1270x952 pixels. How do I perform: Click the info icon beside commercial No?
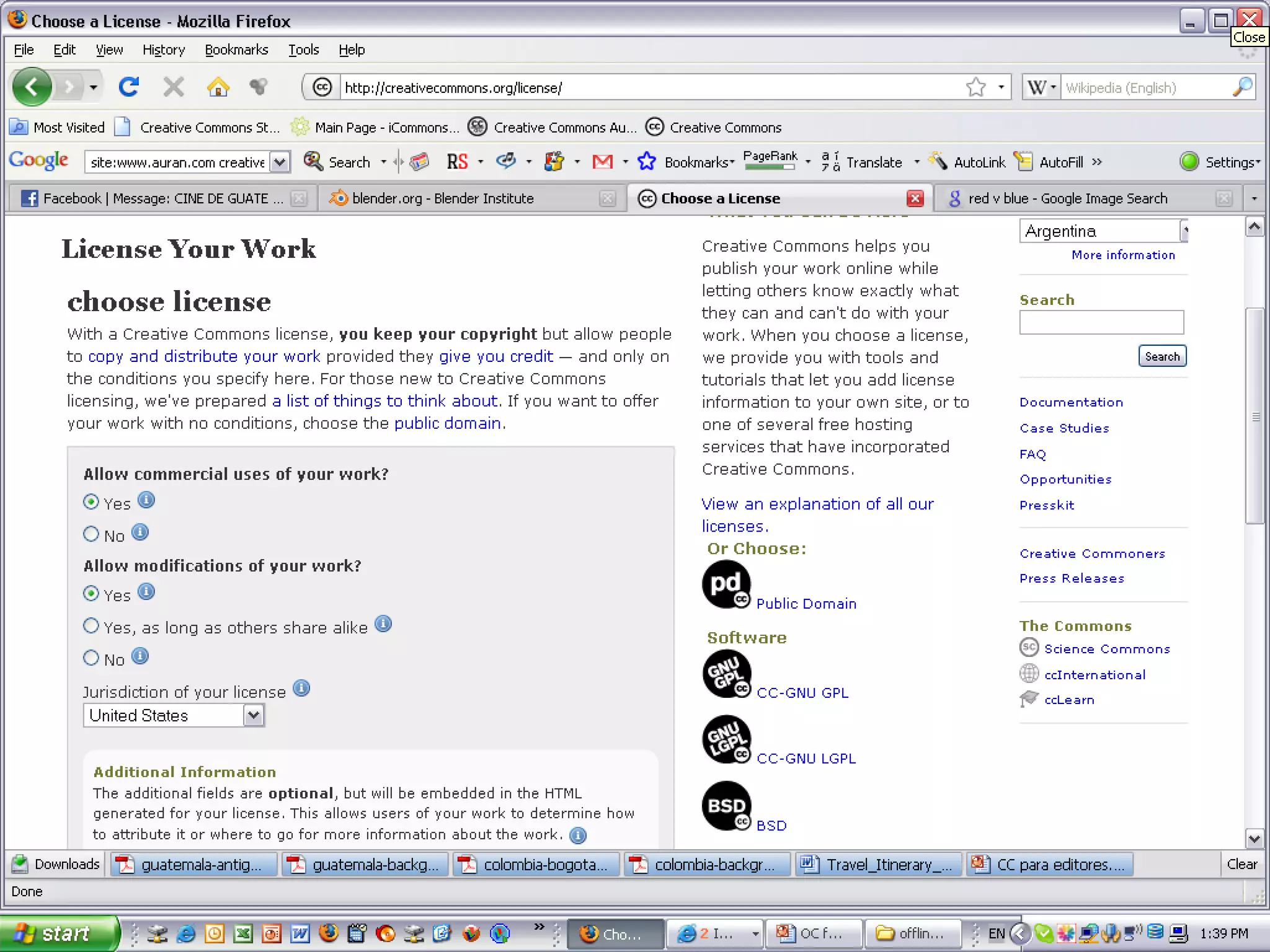[x=140, y=532]
